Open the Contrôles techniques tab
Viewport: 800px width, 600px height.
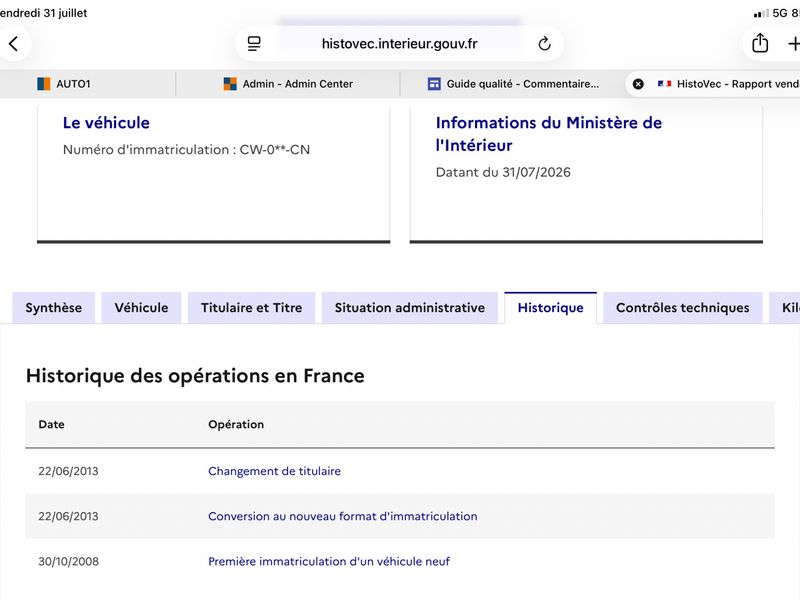683,308
